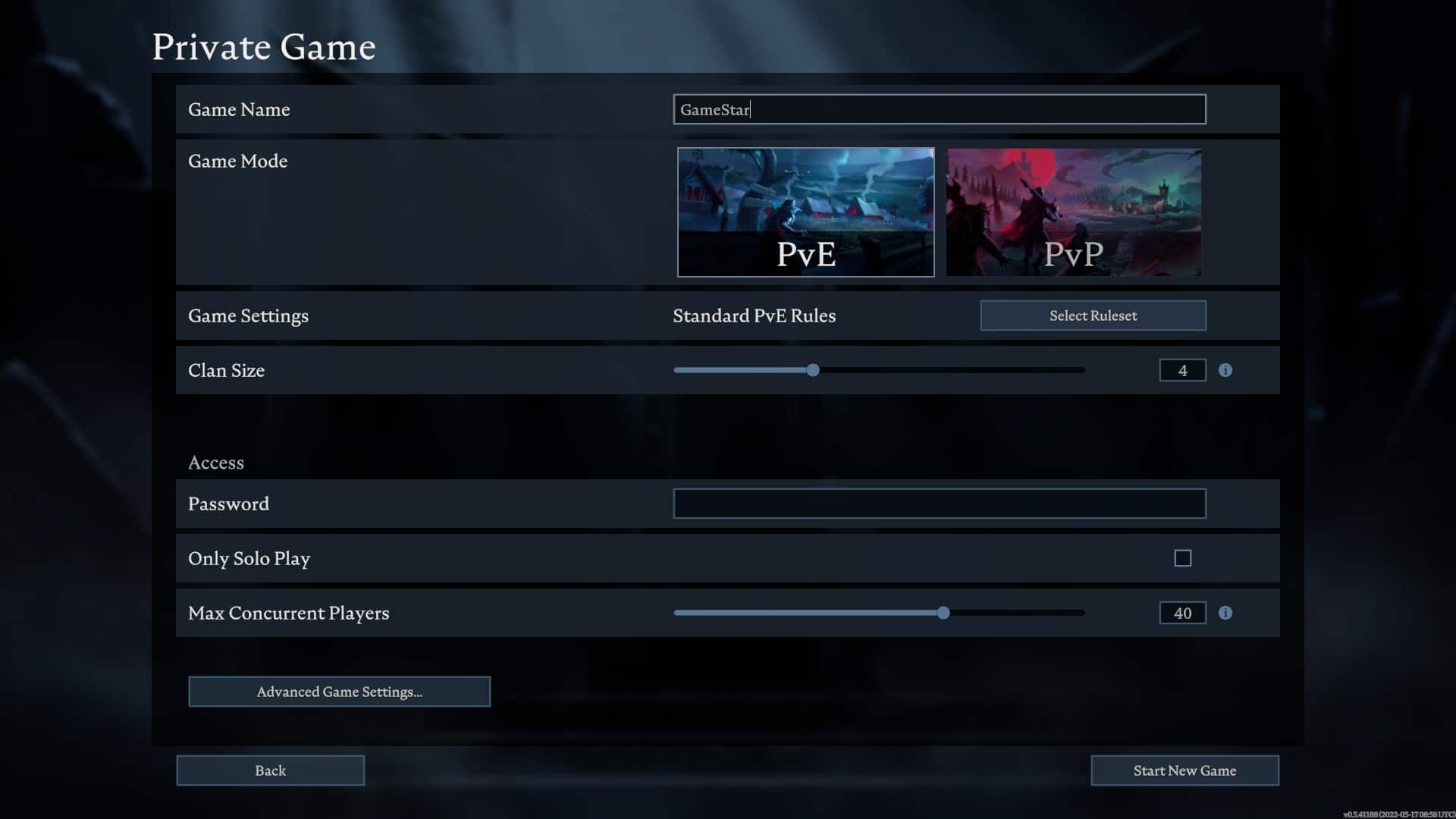Screen dimensions: 1456x819
Task: Click the Back navigation icon
Action: pyautogui.click(x=270, y=770)
